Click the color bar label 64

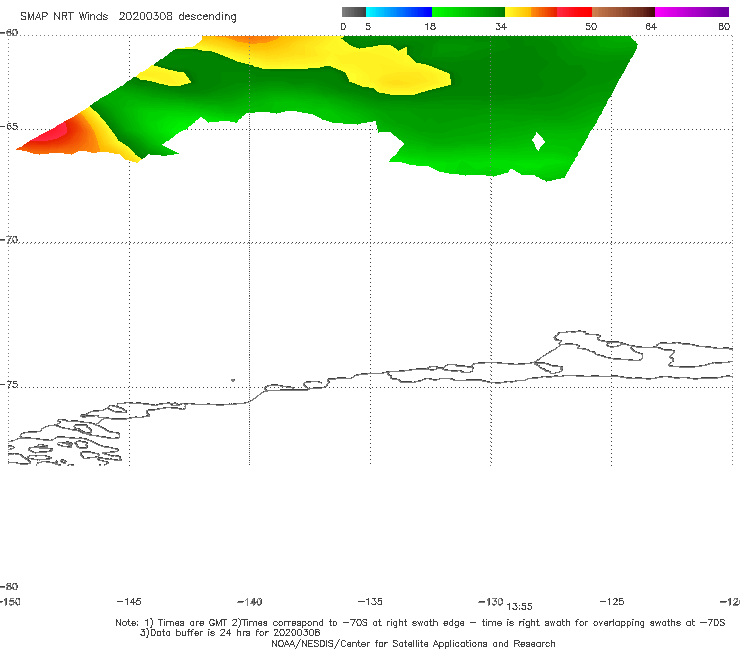pos(651,26)
